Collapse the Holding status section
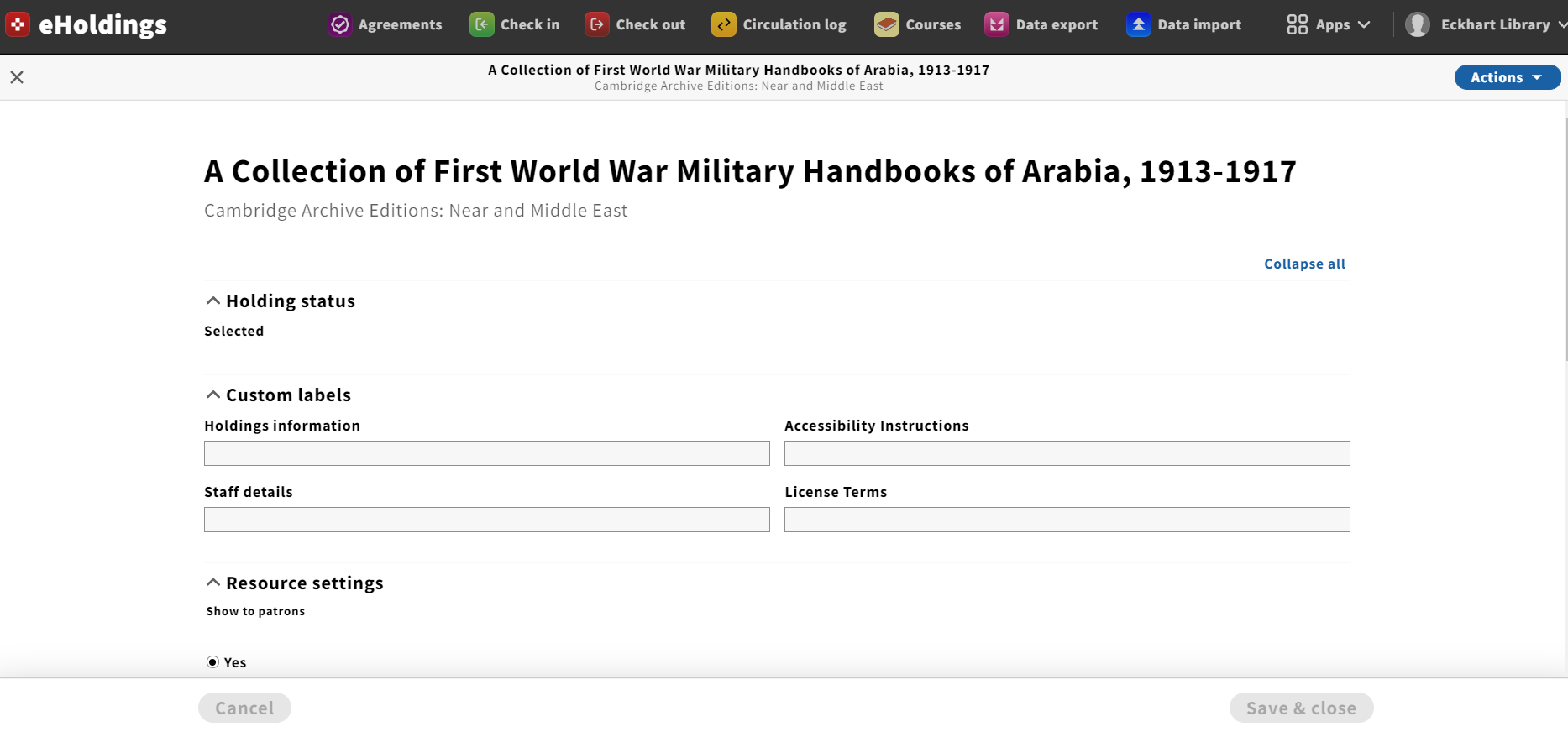This screenshot has height=732, width=1568. (281, 301)
